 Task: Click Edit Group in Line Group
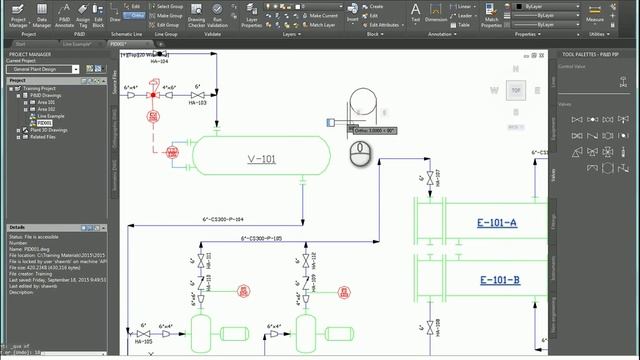[164, 25]
